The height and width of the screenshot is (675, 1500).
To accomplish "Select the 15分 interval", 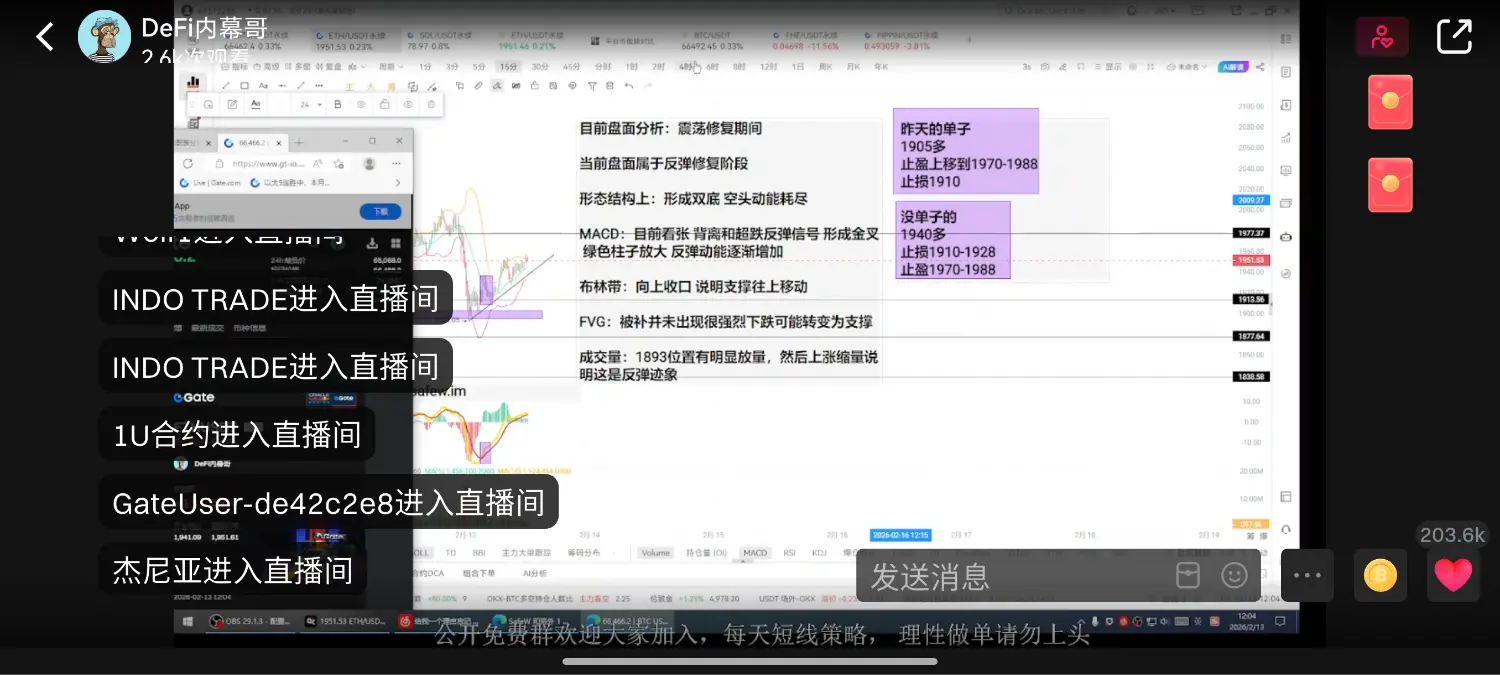I will pos(508,67).
